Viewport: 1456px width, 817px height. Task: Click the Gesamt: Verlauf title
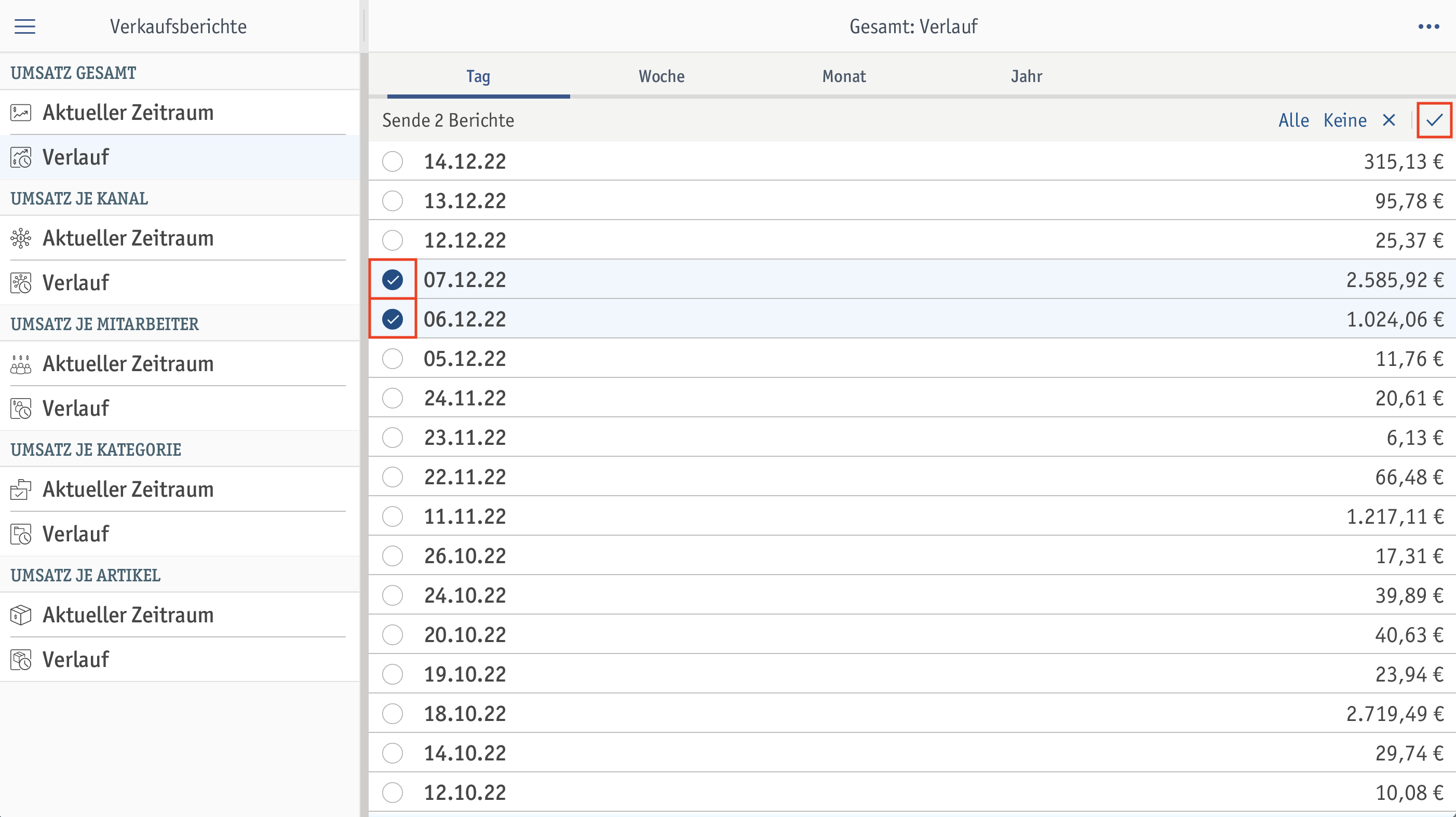click(913, 26)
